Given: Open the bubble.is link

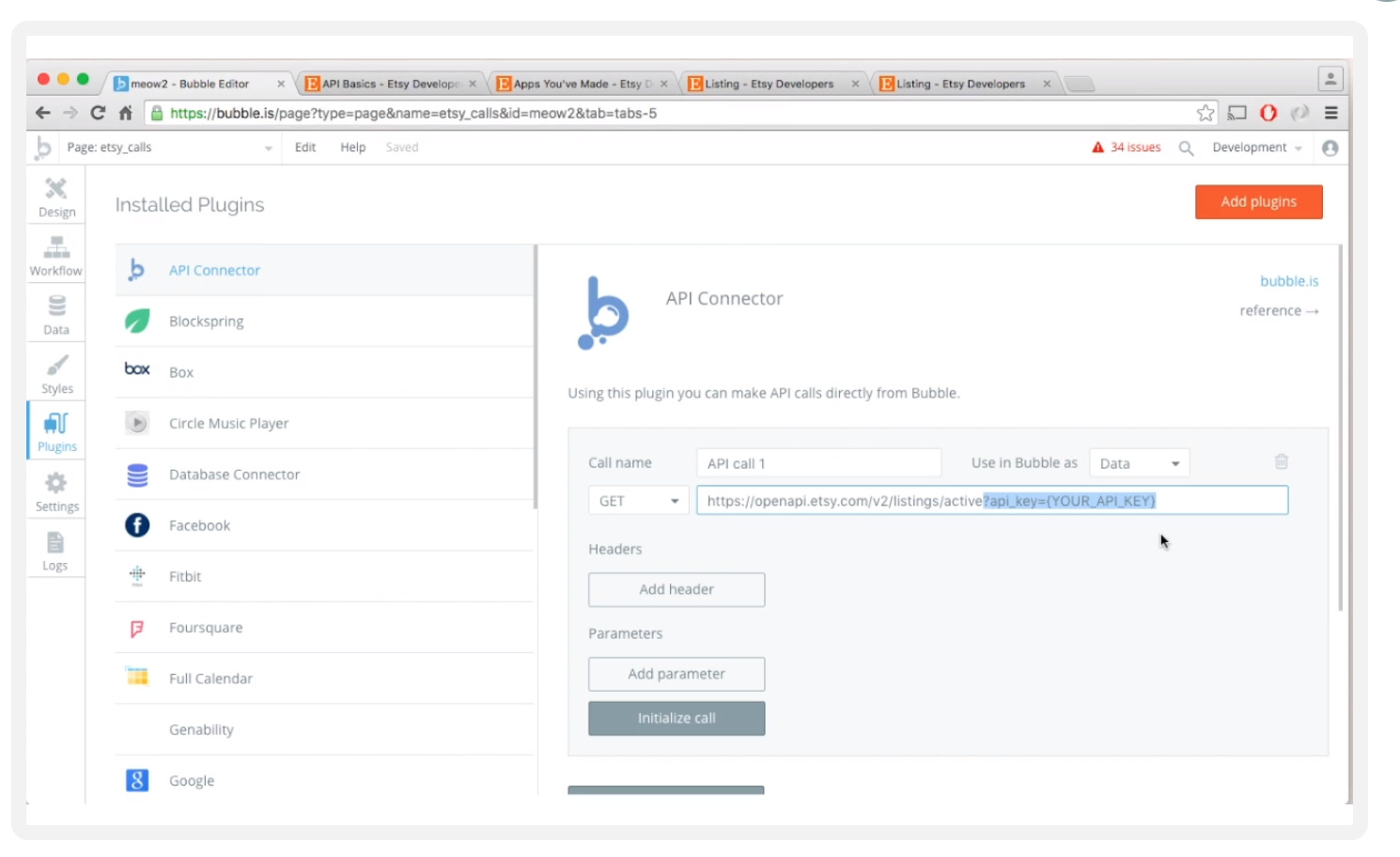Looking at the screenshot, I should tap(1289, 281).
